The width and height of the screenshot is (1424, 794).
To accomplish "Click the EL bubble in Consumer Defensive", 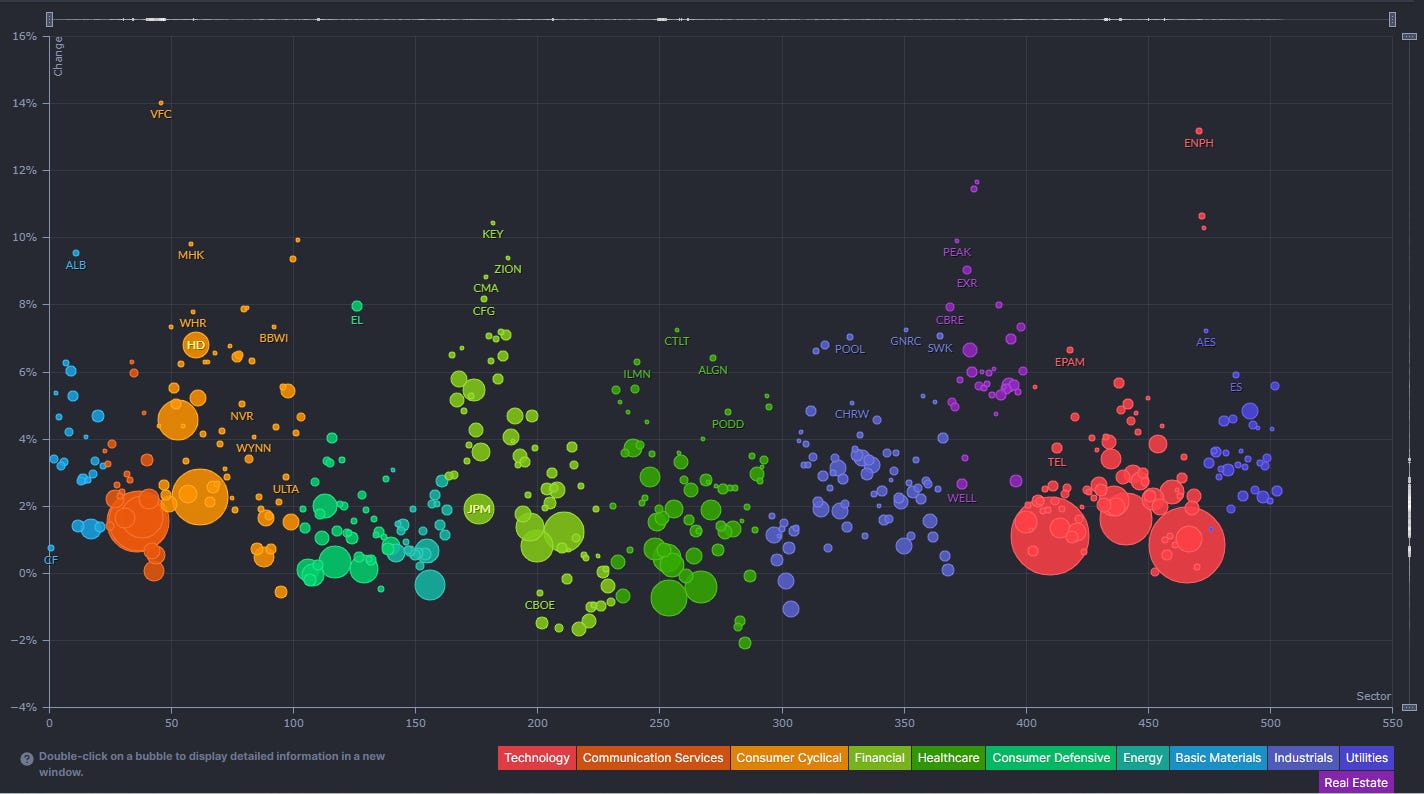I will pyautogui.click(x=357, y=306).
